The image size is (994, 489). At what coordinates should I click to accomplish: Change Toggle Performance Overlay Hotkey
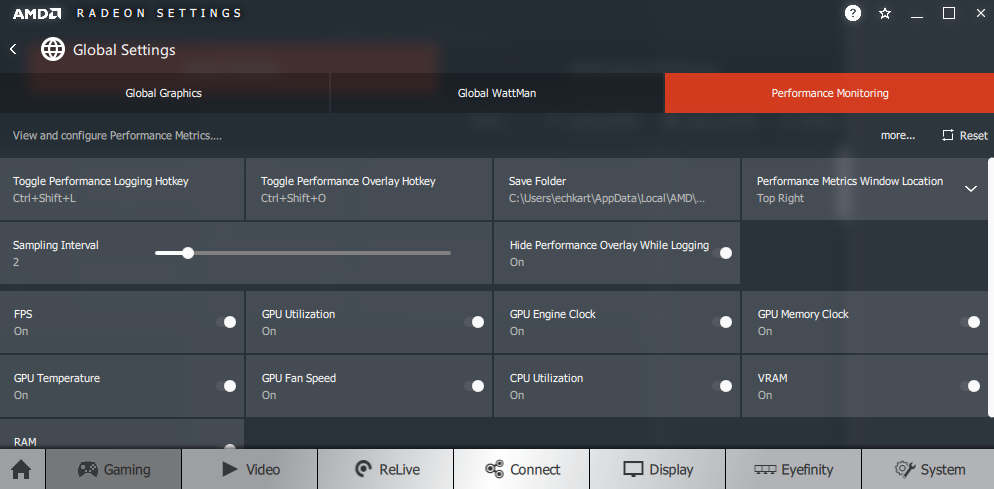[369, 189]
